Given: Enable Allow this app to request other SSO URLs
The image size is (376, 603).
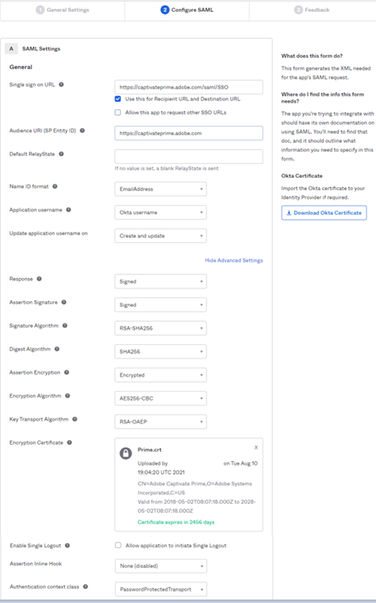Looking at the screenshot, I should click(x=118, y=113).
